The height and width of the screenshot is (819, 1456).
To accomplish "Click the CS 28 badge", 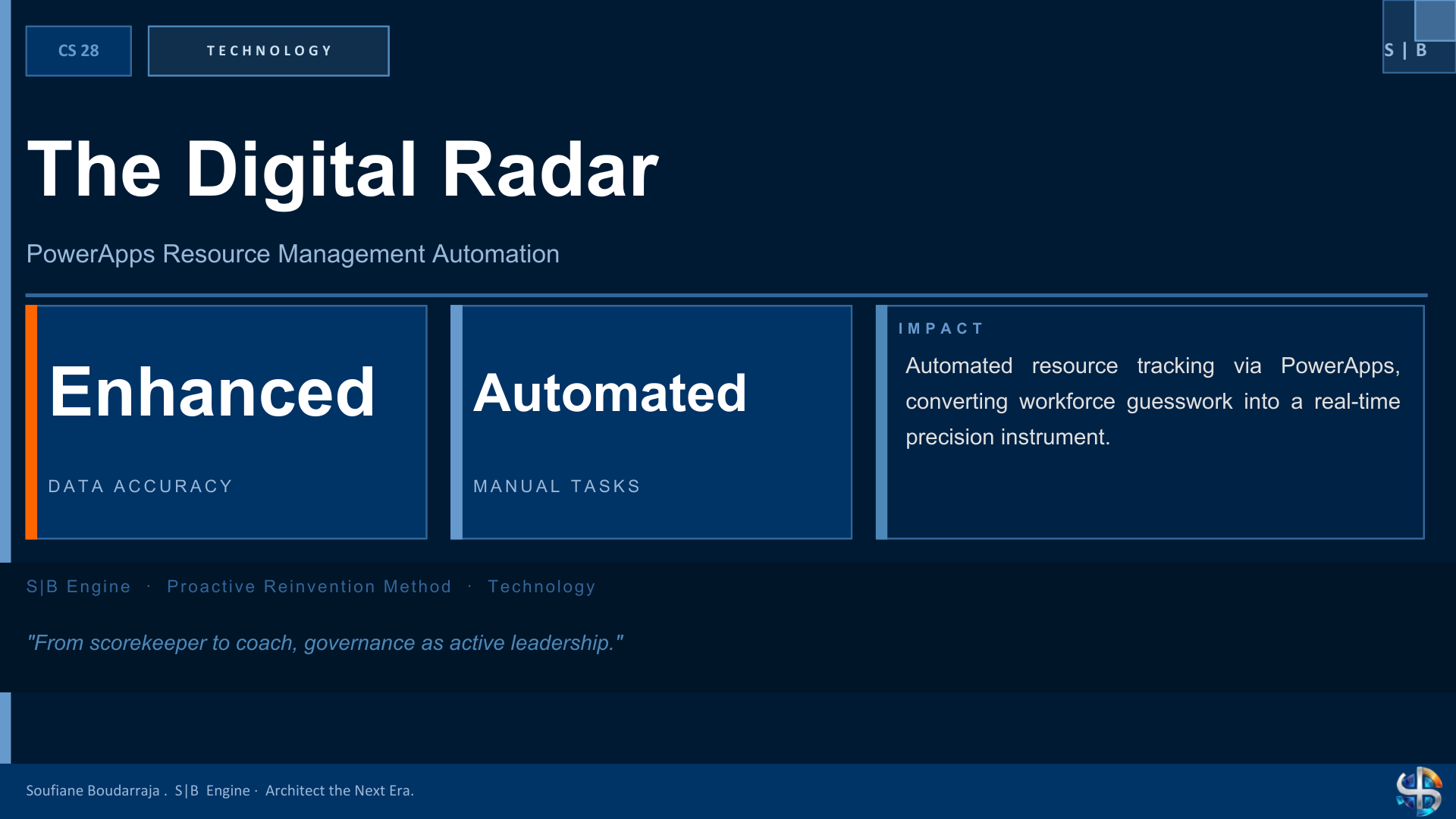I will [x=78, y=51].
